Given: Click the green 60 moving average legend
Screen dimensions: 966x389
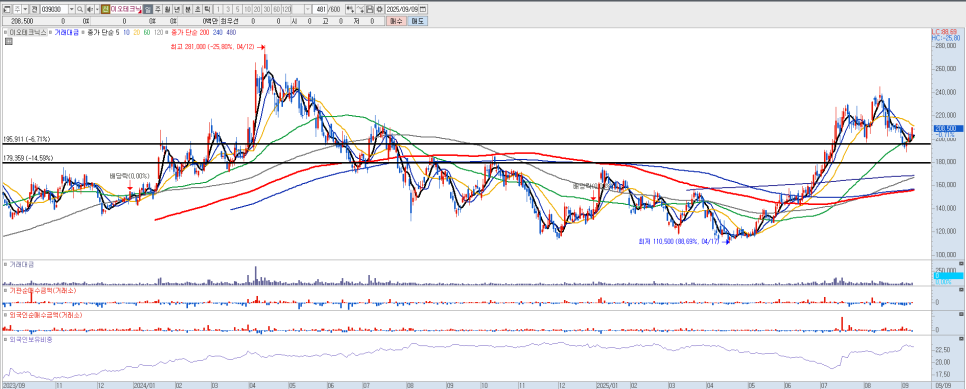Looking at the screenshot, I should (x=147, y=32).
